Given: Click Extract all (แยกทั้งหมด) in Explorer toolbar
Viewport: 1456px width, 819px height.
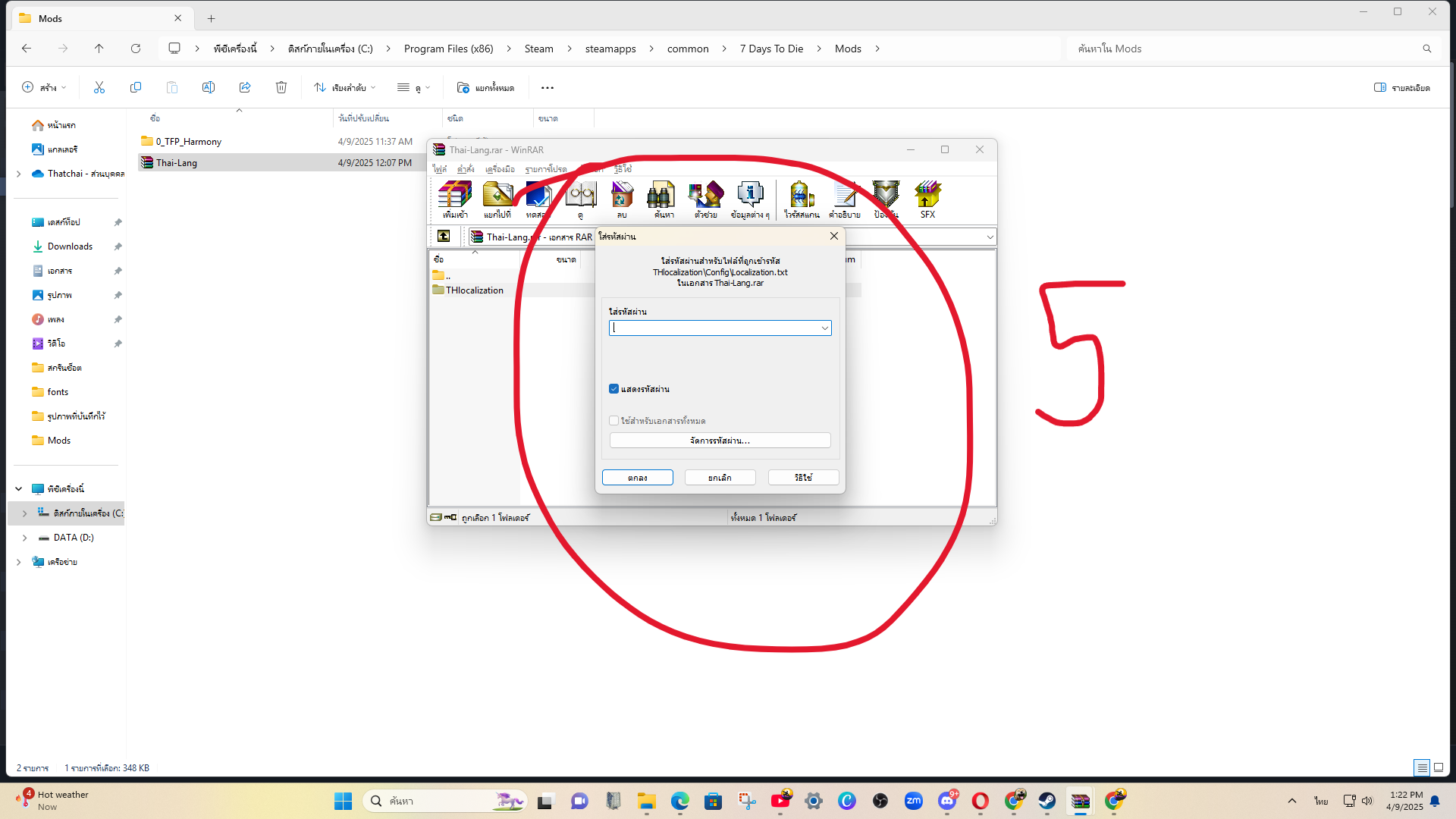Looking at the screenshot, I should tap(486, 88).
